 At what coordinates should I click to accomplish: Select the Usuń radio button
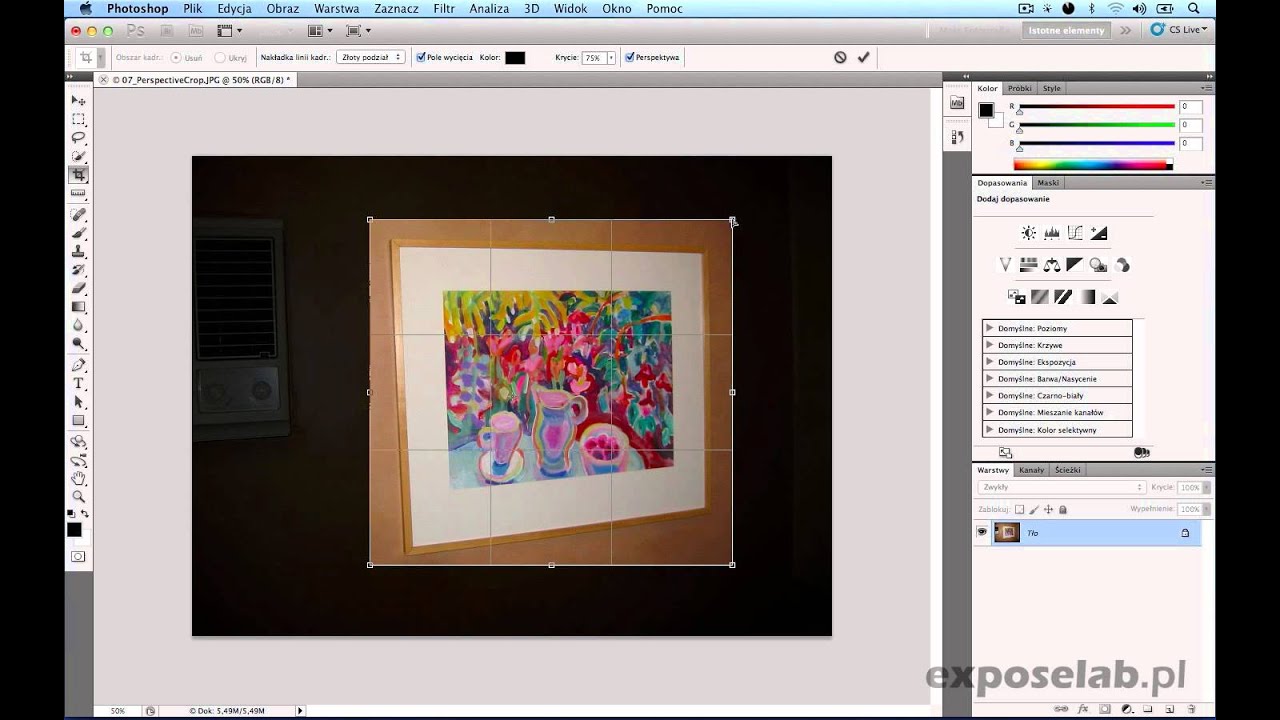coord(176,57)
